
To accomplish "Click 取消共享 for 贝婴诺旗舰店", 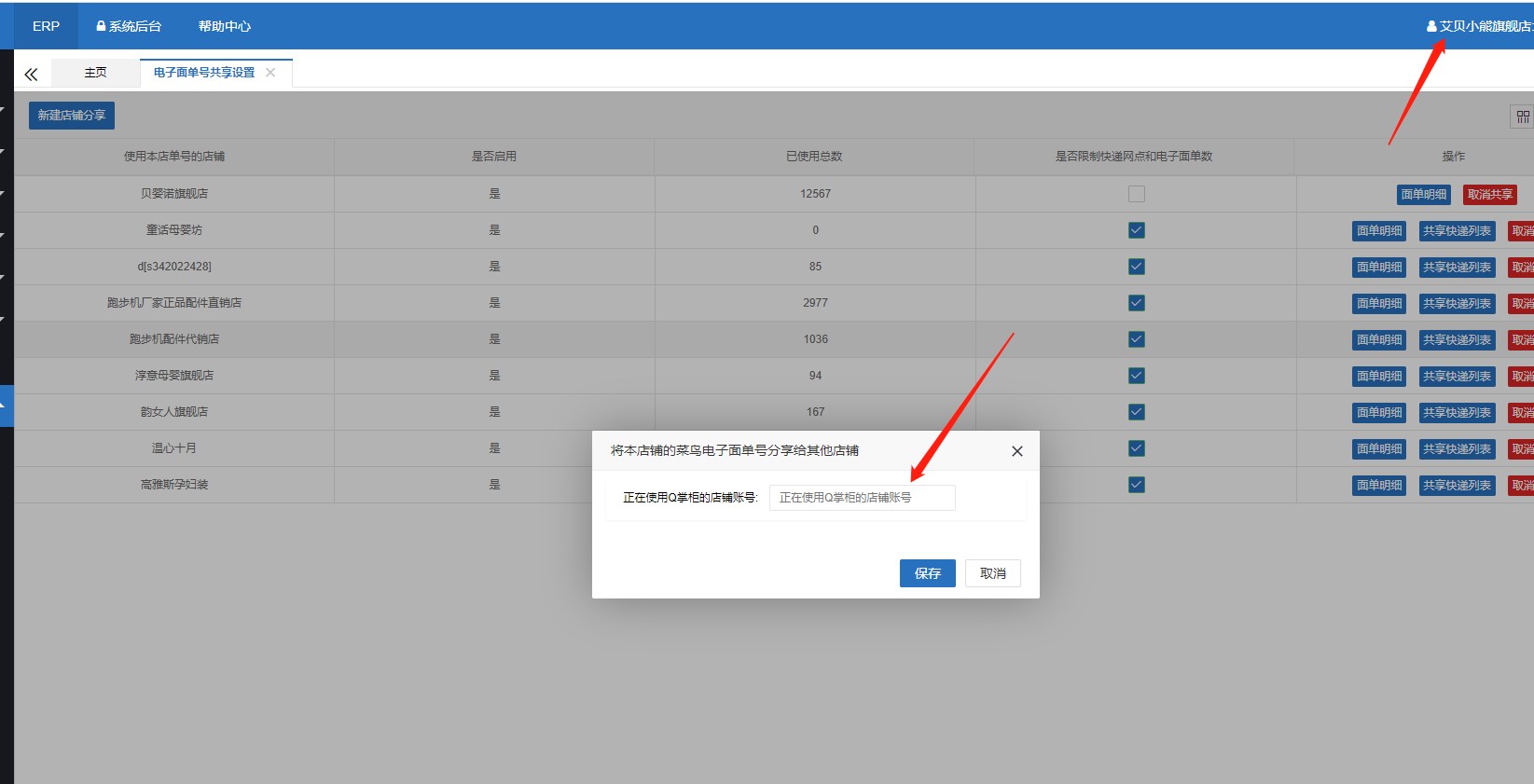I will point(1489,195).
